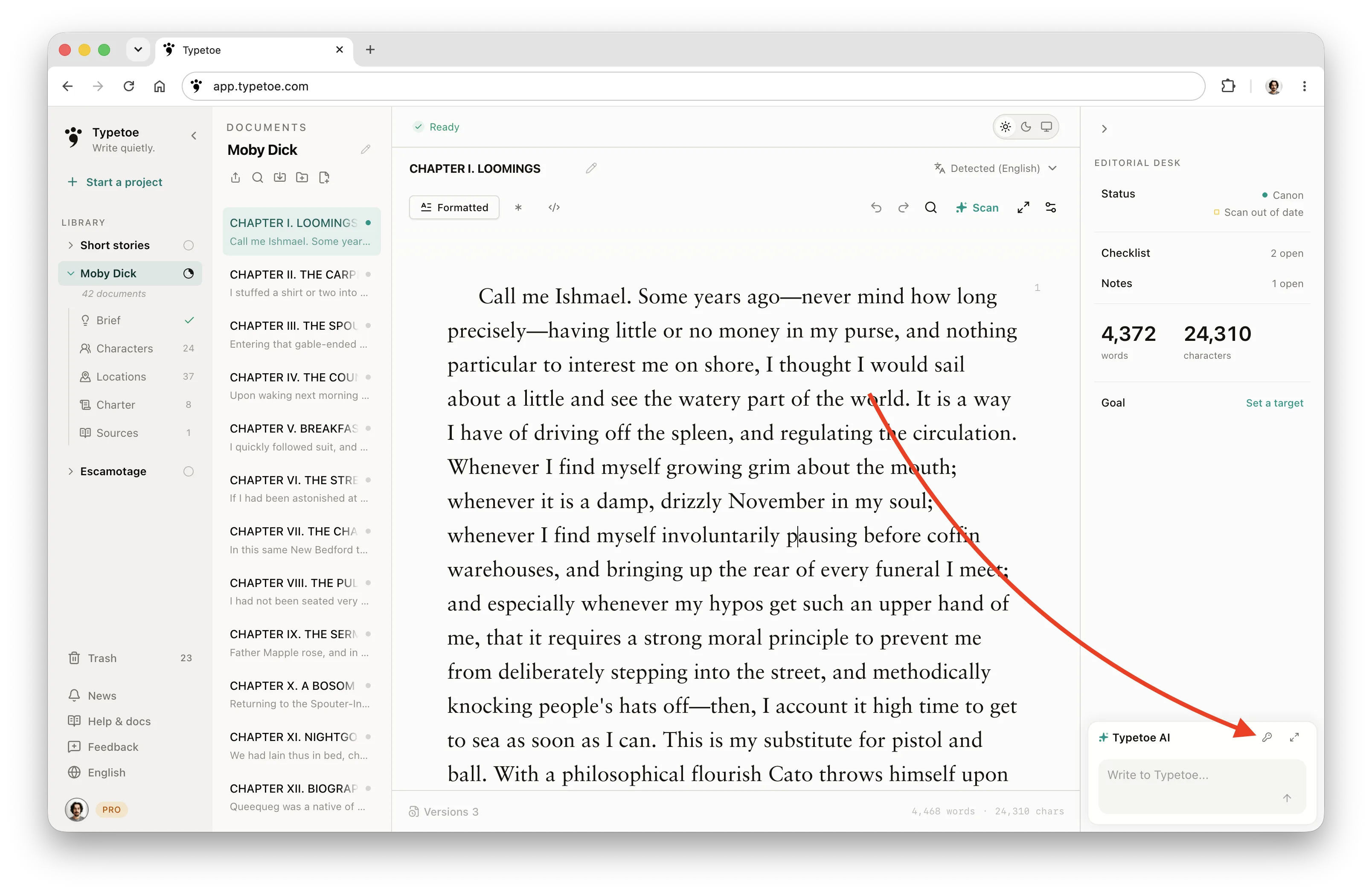
Task: Open the browser tab list dropdown
Action: (138, 49)
